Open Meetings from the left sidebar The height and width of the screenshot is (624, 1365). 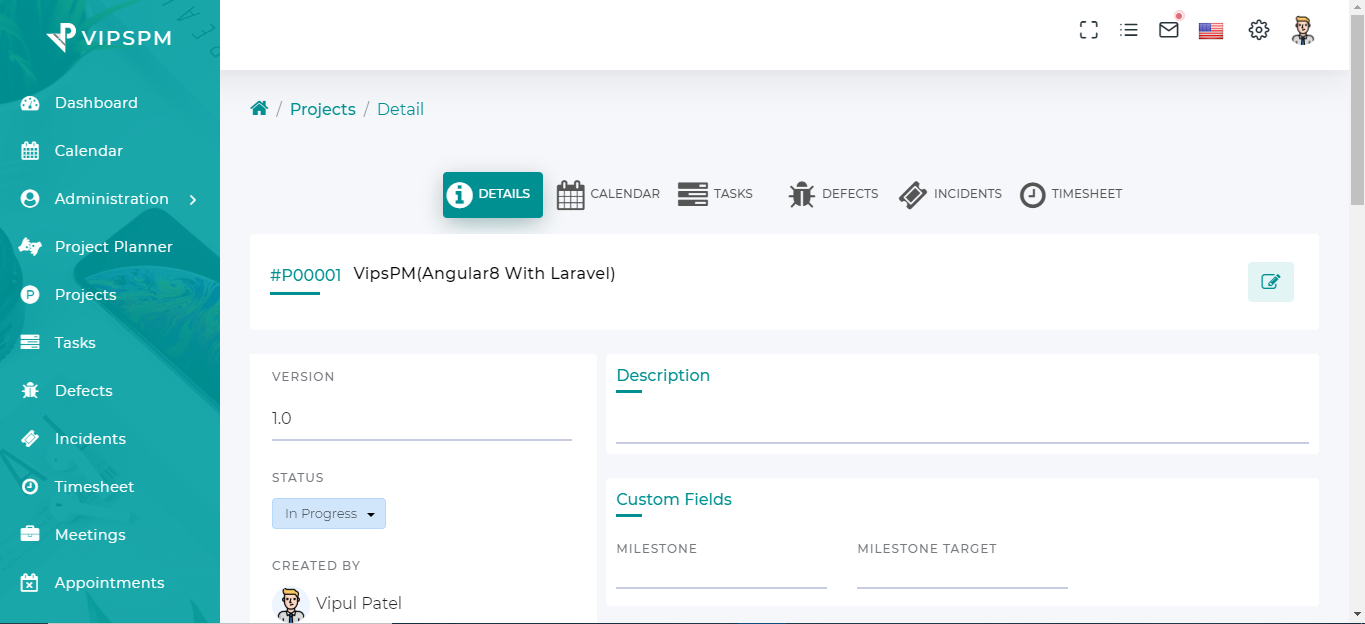coord(87,534)
